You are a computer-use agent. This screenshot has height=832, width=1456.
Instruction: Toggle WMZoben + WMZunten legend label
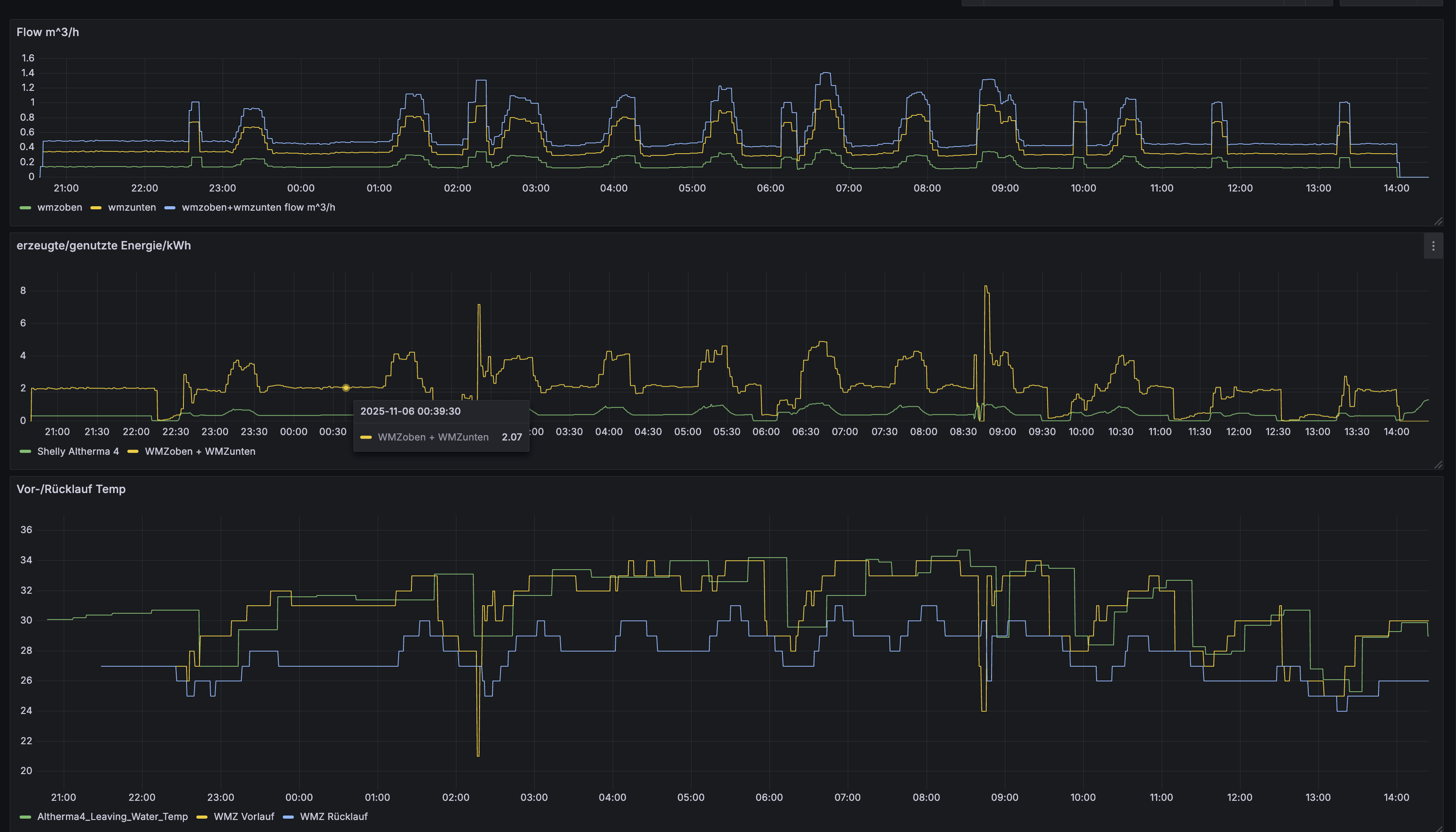pos(200,452)
